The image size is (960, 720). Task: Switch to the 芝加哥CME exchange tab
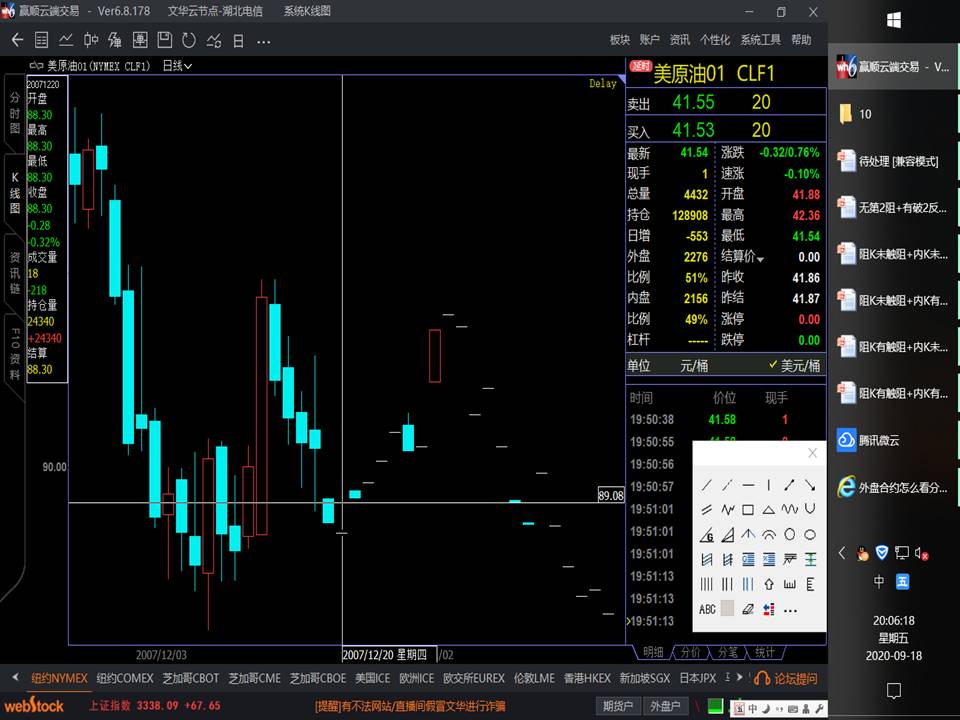pos(254,678)
